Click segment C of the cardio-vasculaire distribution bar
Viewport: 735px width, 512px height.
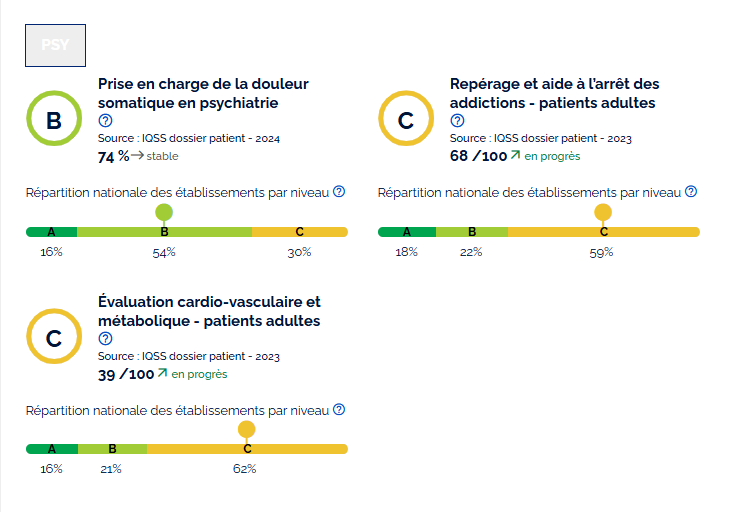click(248, 449)
